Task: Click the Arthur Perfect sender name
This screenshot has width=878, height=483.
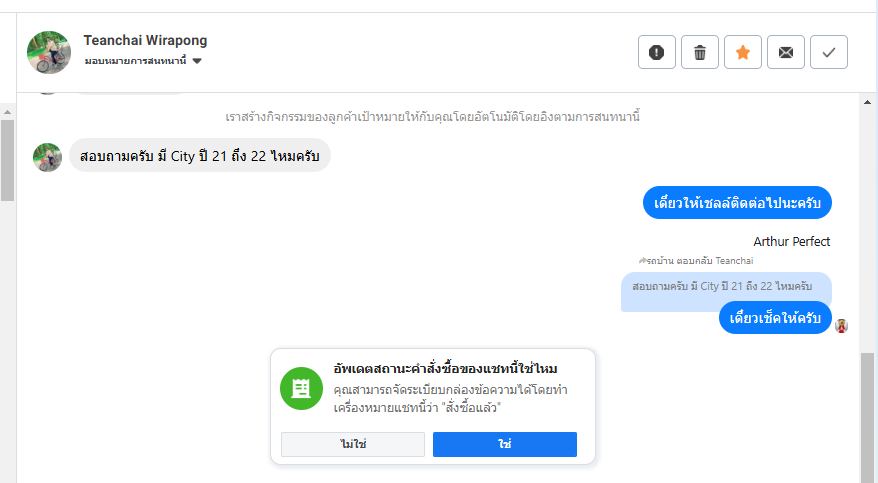Action: point(791,241)
